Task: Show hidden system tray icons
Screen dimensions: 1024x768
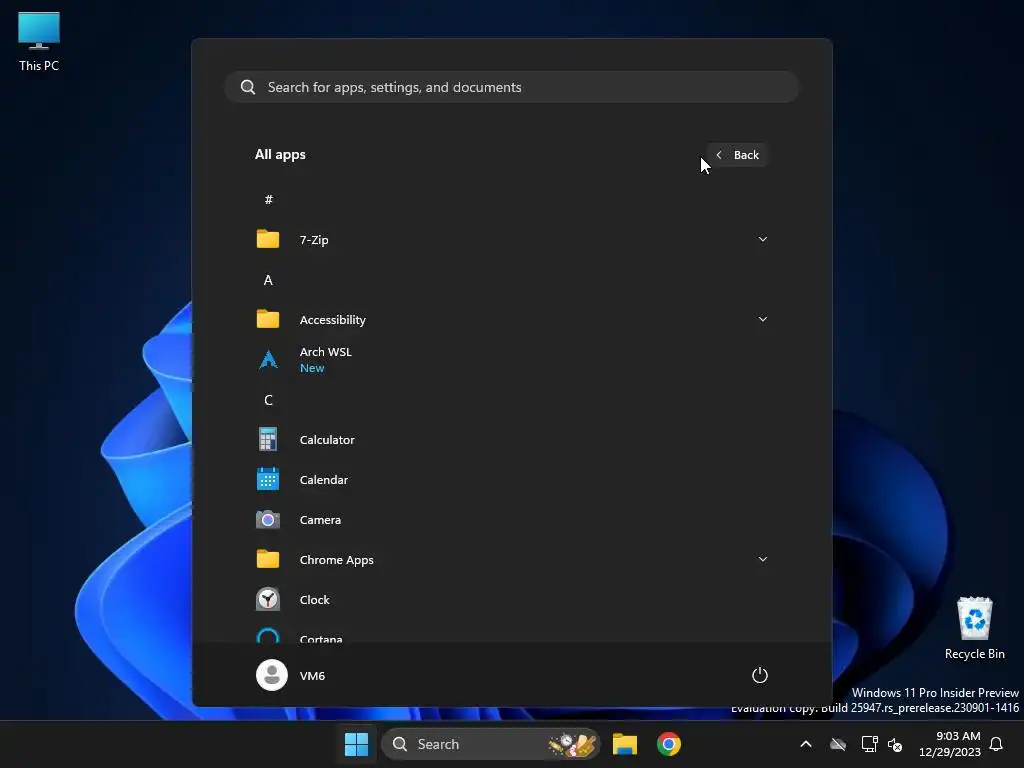Action: point(806,744)
